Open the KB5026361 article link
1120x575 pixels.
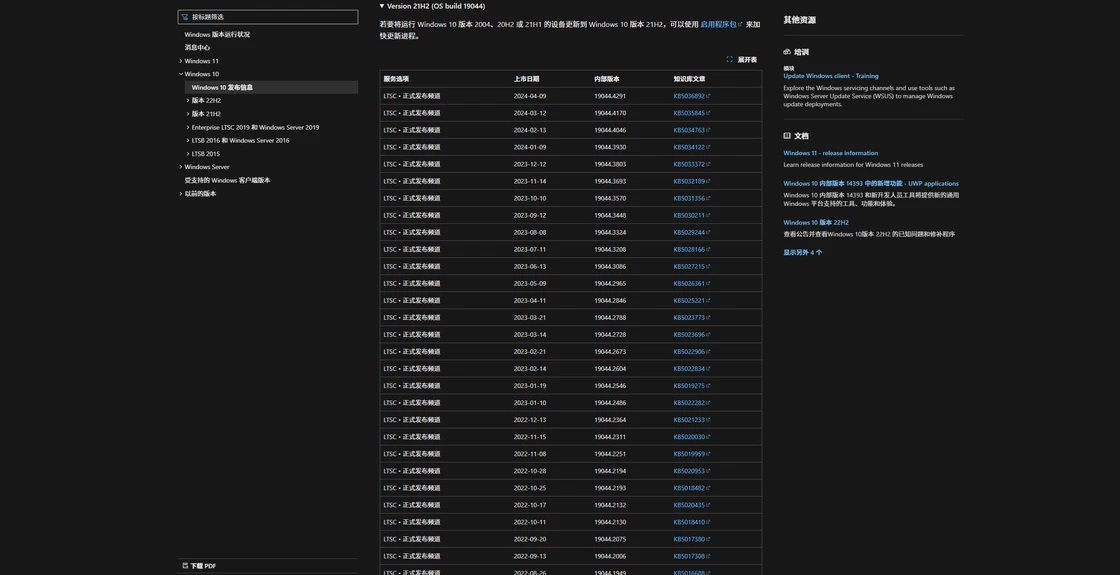click(691, 284)
